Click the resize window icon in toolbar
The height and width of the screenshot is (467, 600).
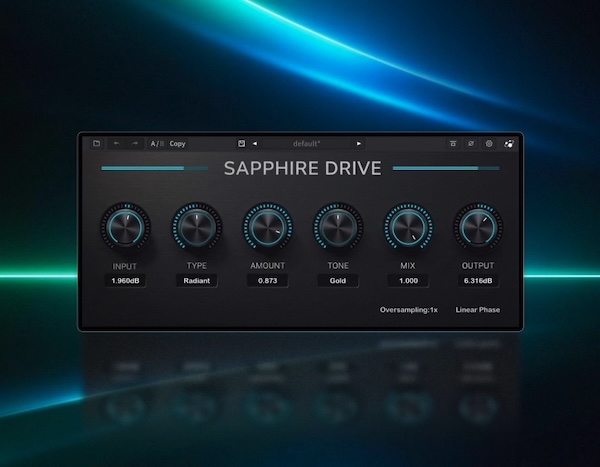[453, 144]
